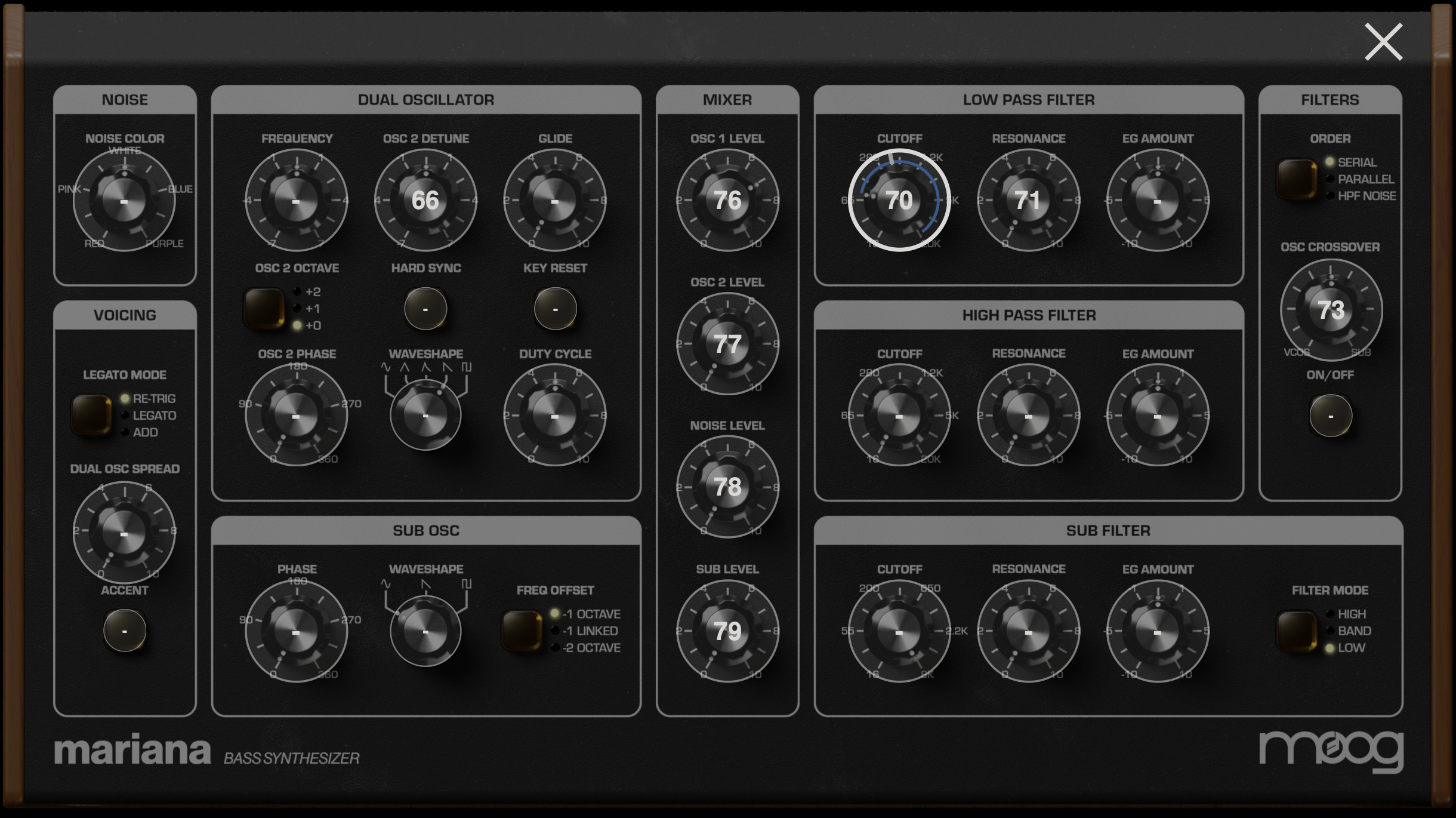Toggle the Accent button in Voicing
1456x818 pixels.
click(124, 631)
